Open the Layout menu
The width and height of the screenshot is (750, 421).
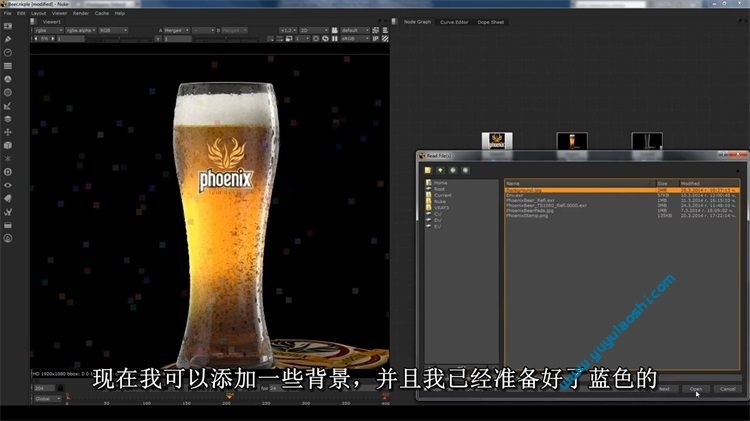(x=39, y=13)
